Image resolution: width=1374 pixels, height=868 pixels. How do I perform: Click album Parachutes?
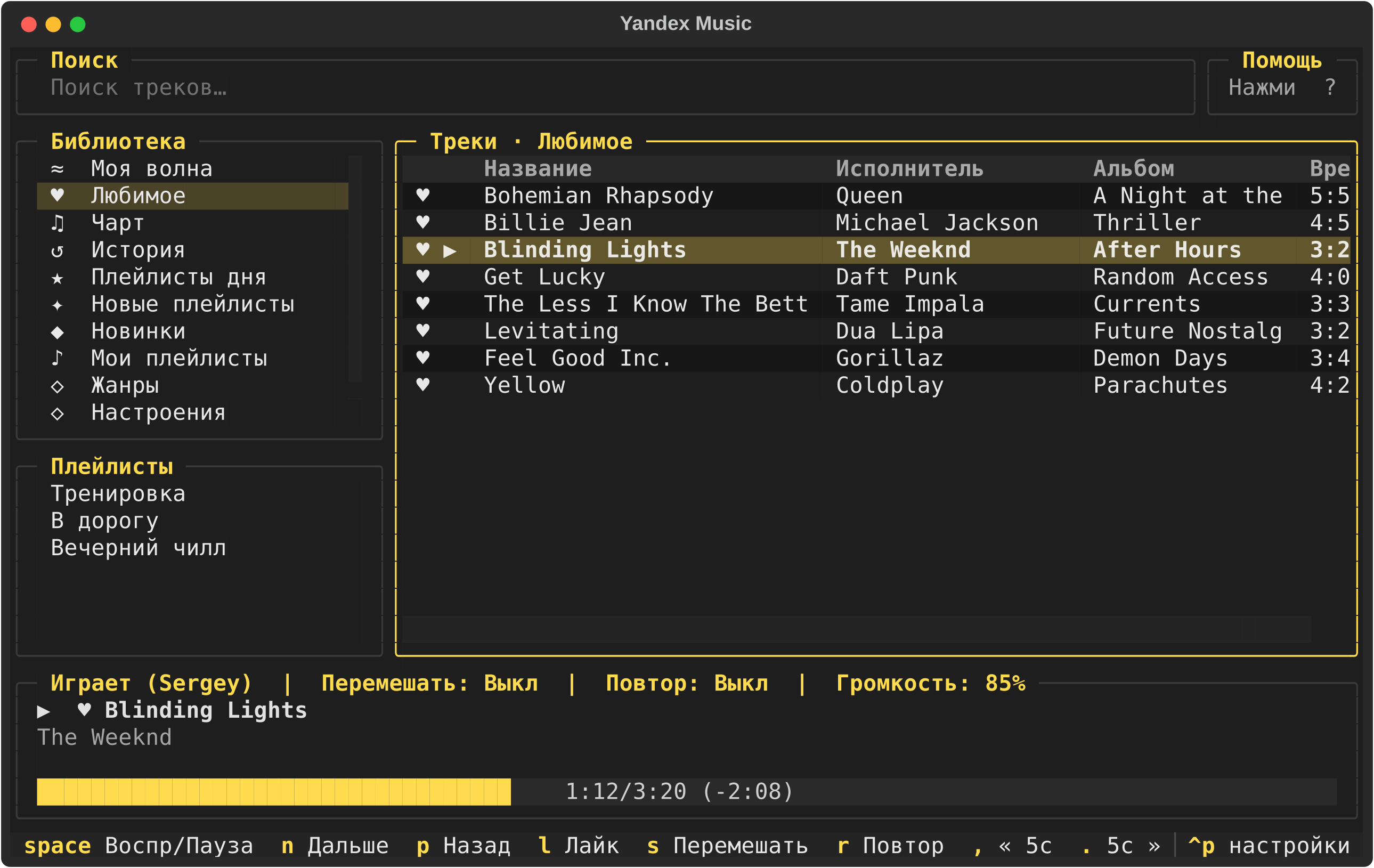pyautogui.click(x=1160, y=386)
